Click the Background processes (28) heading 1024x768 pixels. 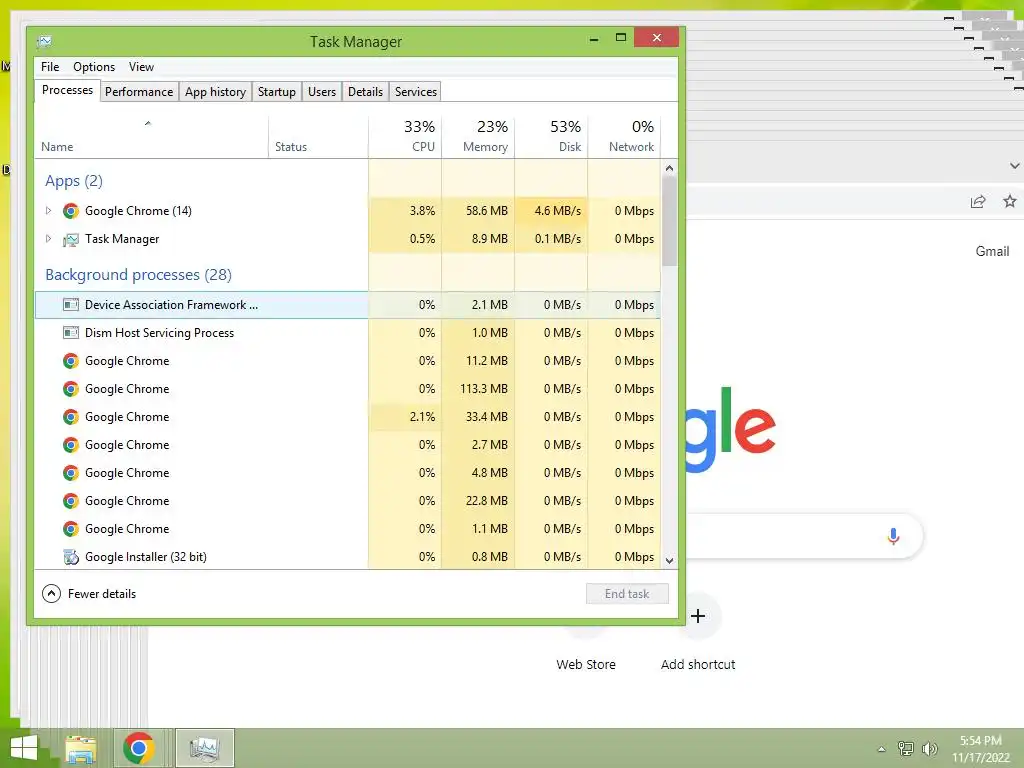click(x=138, y=275)
